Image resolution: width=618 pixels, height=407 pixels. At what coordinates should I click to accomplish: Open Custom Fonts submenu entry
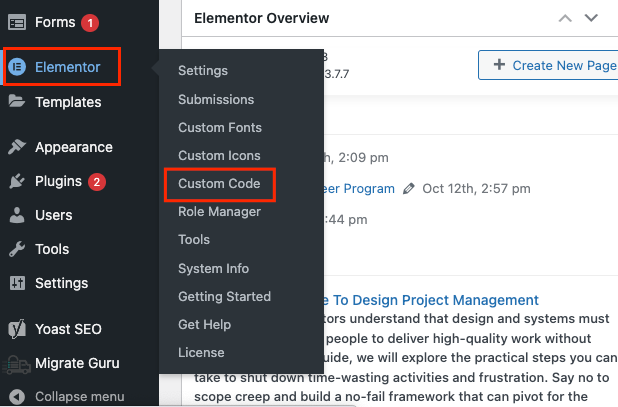point(220,128)
